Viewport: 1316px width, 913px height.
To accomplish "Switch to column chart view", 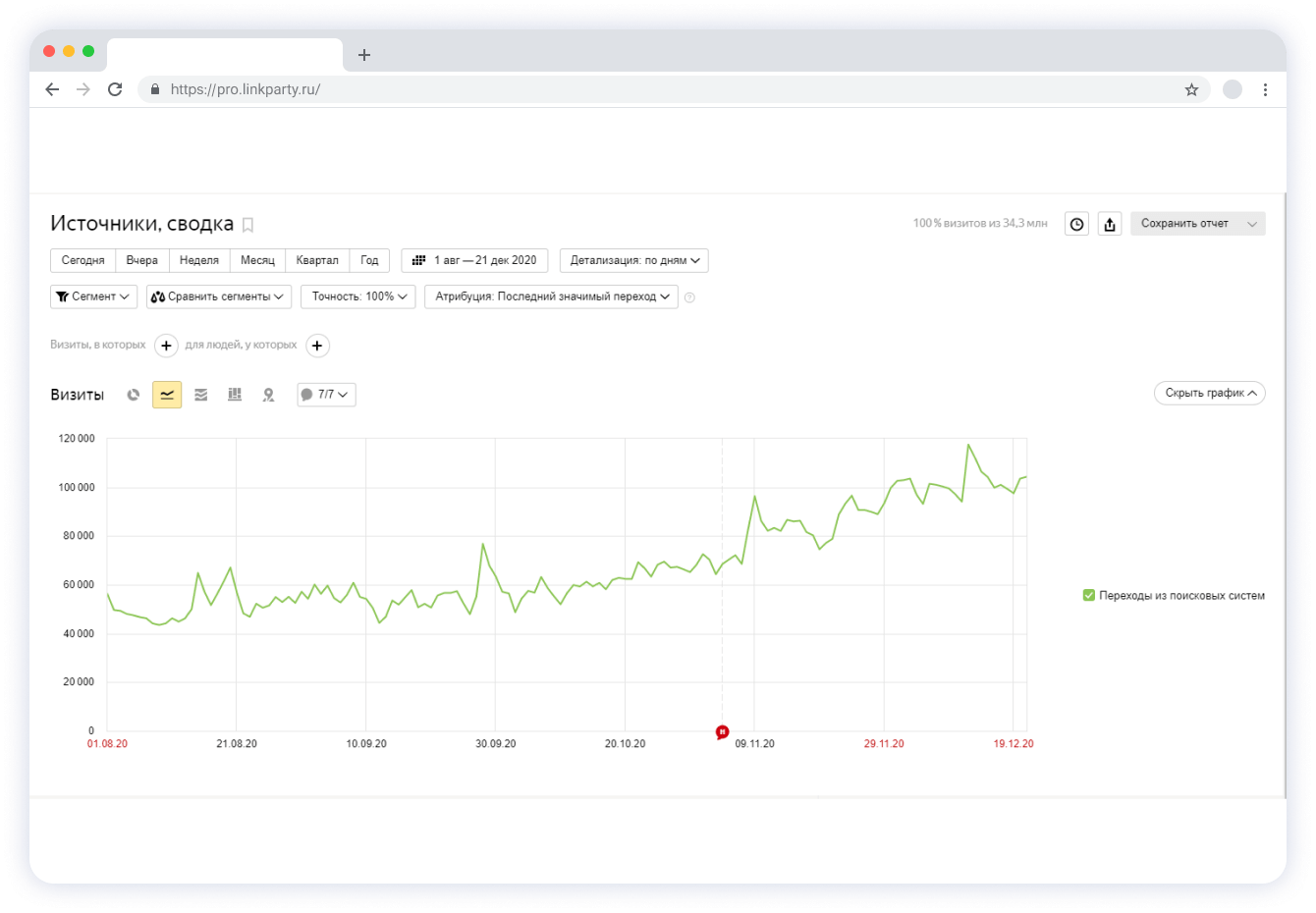I will click(x=235, y=395).
